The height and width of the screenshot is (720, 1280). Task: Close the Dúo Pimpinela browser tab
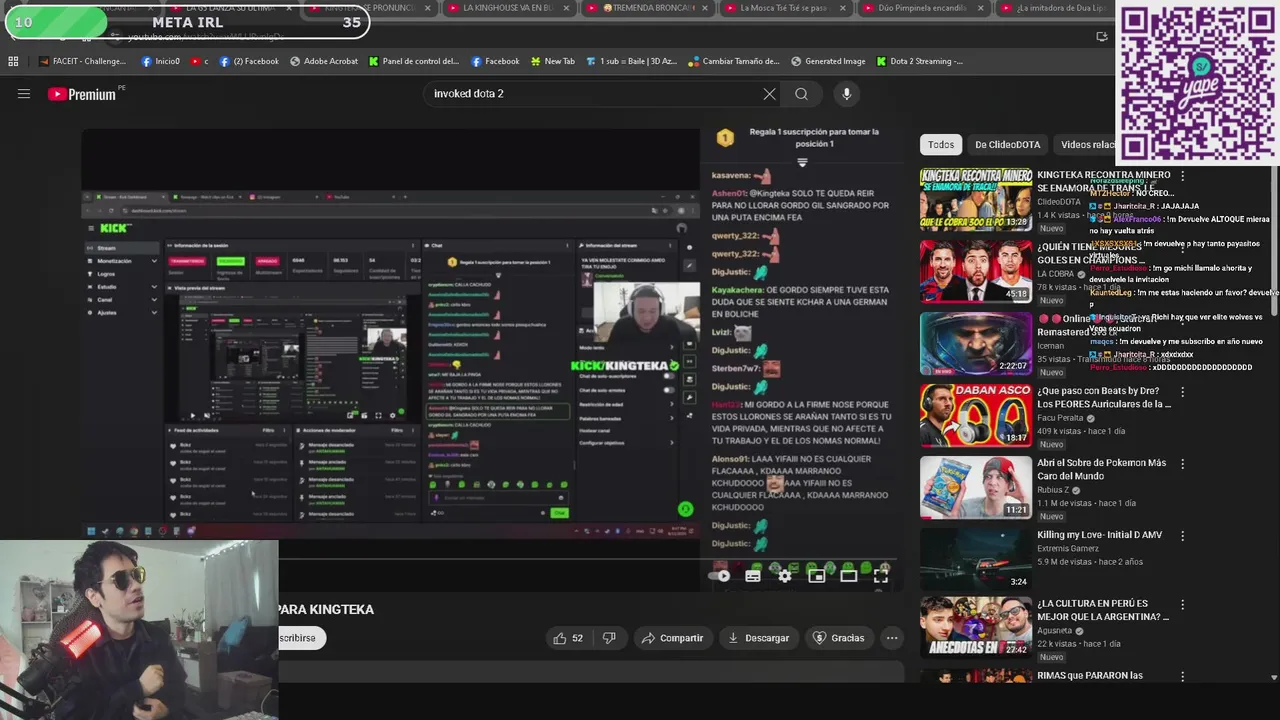(980, 8)
